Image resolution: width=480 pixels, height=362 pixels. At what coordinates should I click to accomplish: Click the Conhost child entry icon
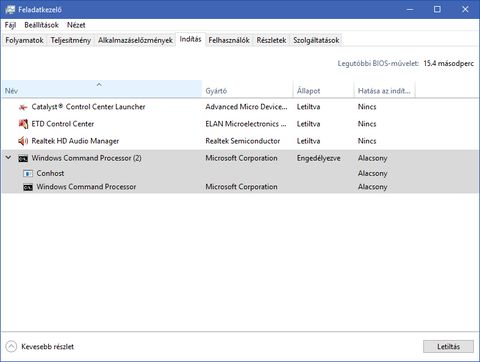click(x=28, y=173)
